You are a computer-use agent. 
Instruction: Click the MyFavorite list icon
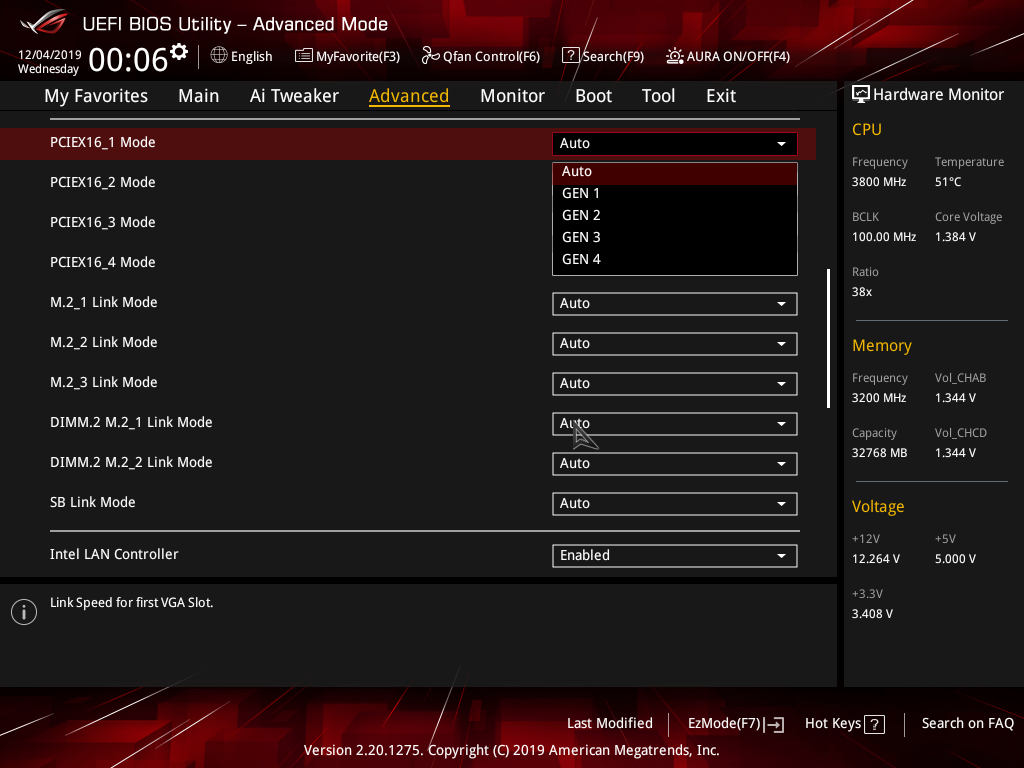coord(303,56)
